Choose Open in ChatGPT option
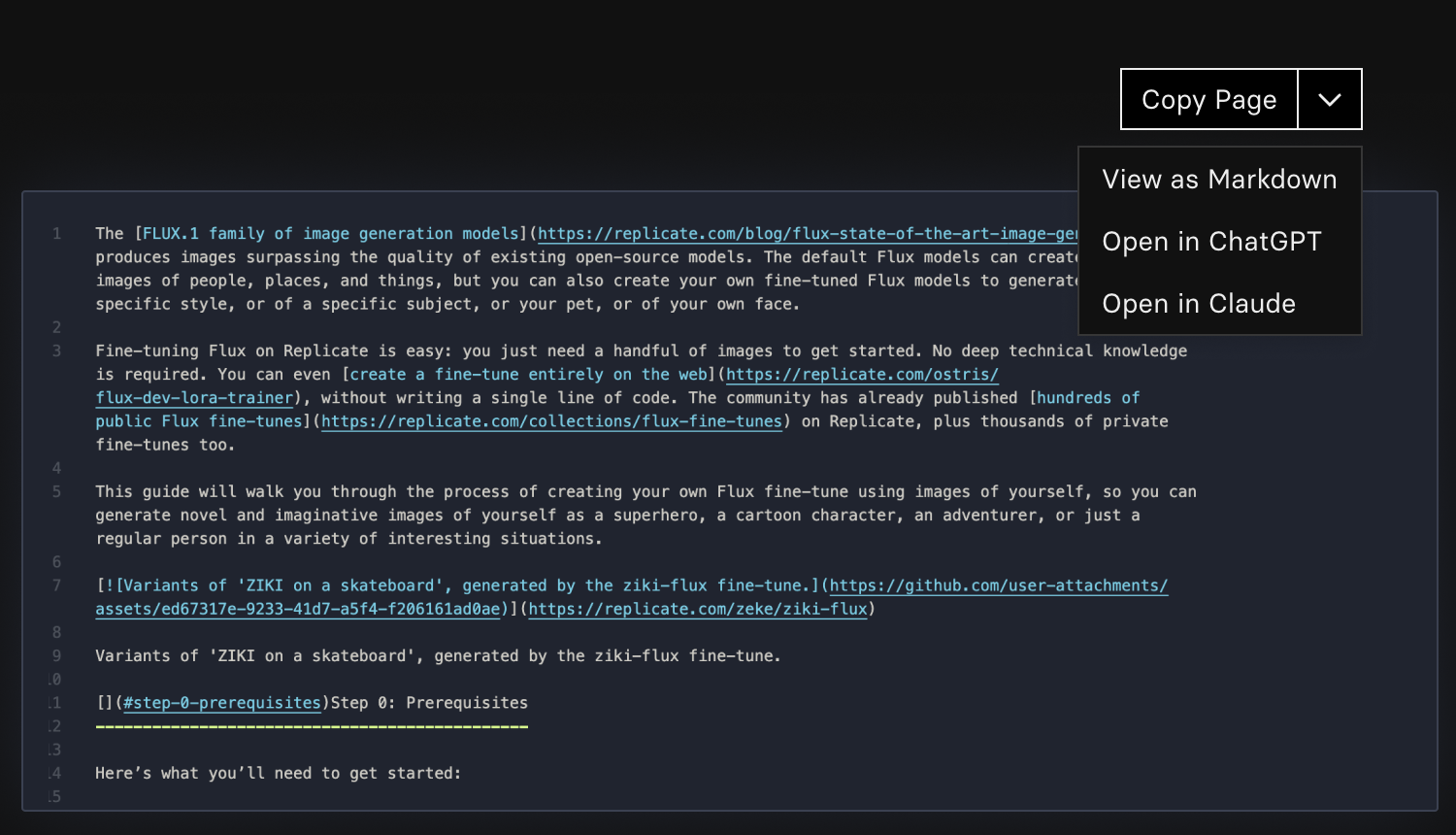Screen dimensions: 1456x835 (1219, 242)
